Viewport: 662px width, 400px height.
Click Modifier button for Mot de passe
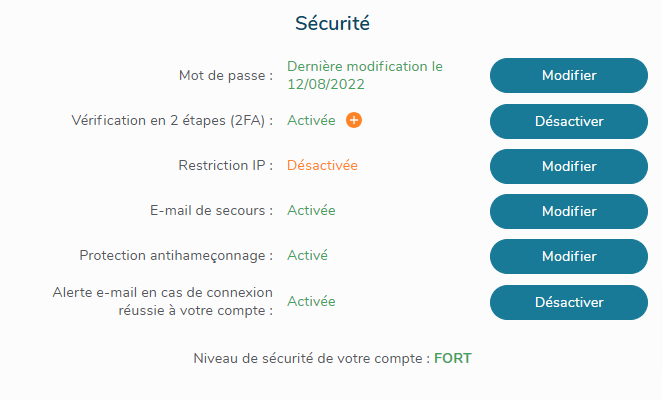coord(569,75)
